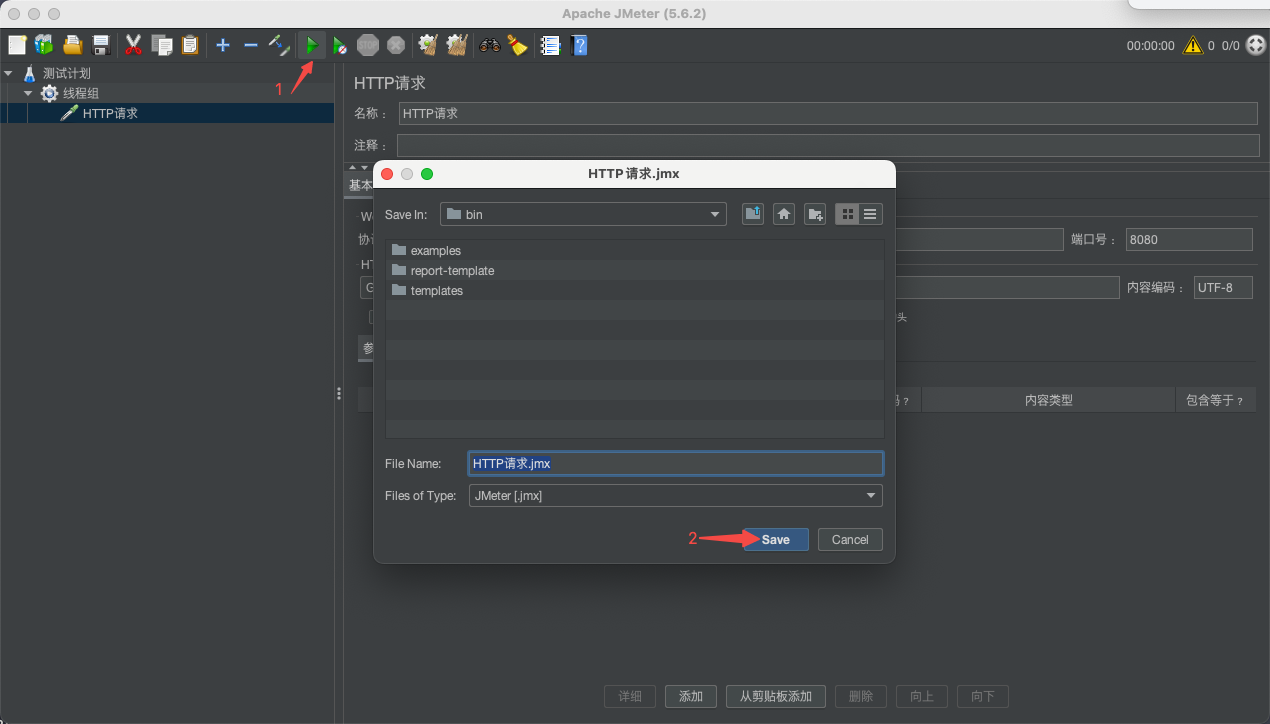
Task: Click the gray Stop sign icon
Action: click(x=368, y=45)
